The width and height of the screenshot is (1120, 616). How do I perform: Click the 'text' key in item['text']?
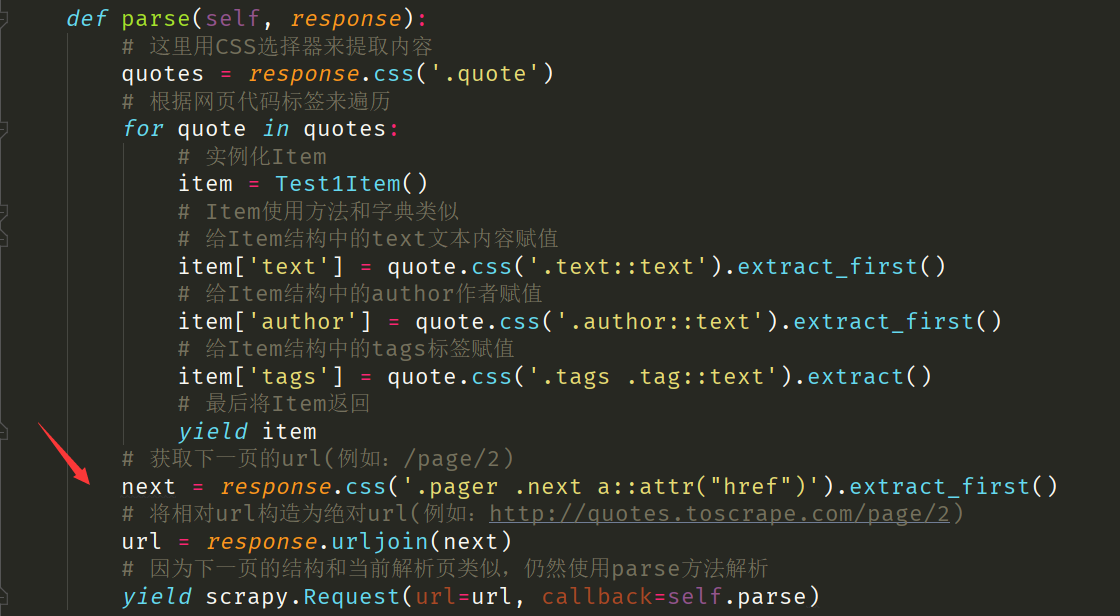click(x=289, y=267)
